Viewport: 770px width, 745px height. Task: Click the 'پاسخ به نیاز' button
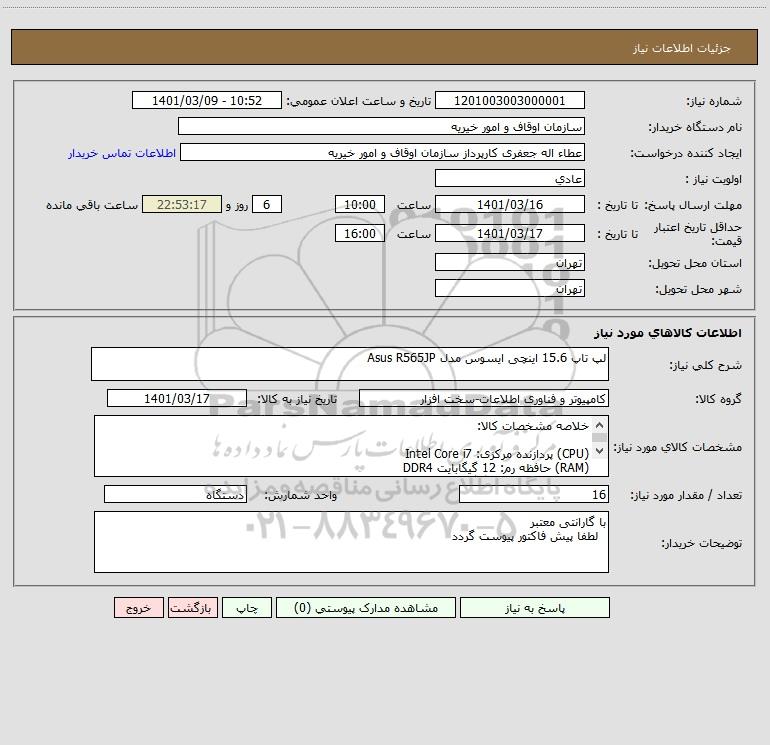pos(535,607)
